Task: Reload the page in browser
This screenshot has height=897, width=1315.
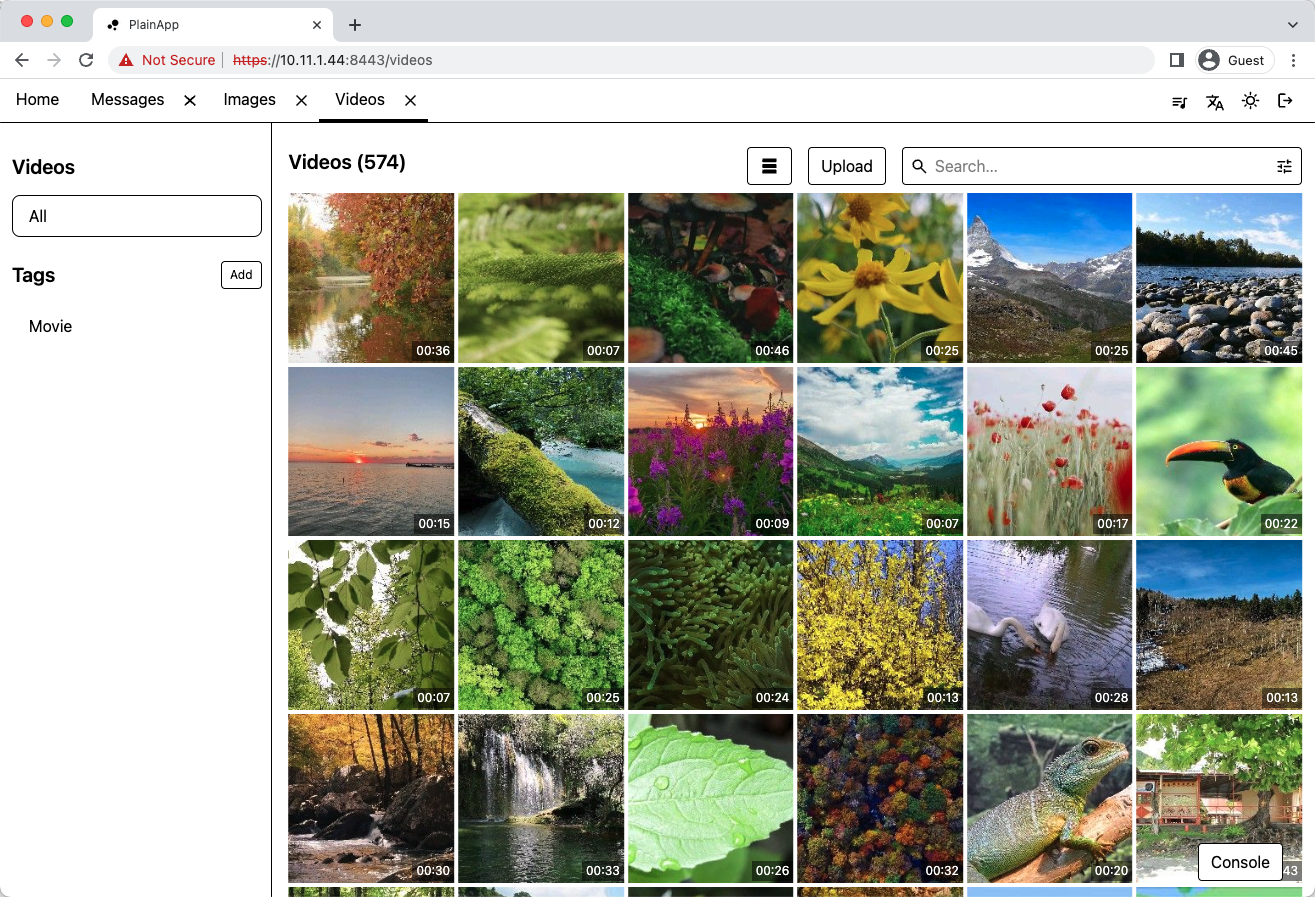Action: click(x=86, y=60)
